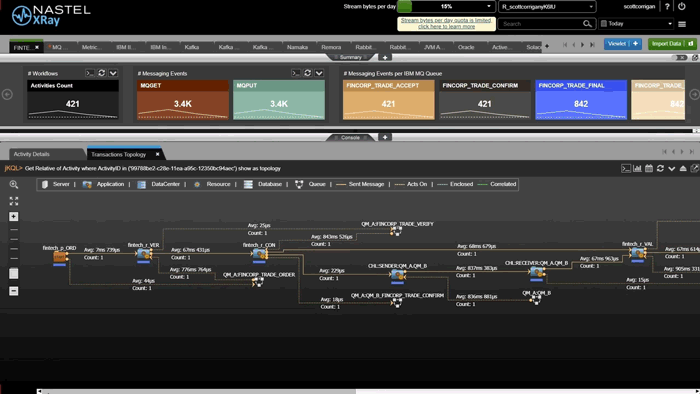Screen dimensions: 700x394
Task: Select the fintech_r_VER application node
Action: click(144, 255)
